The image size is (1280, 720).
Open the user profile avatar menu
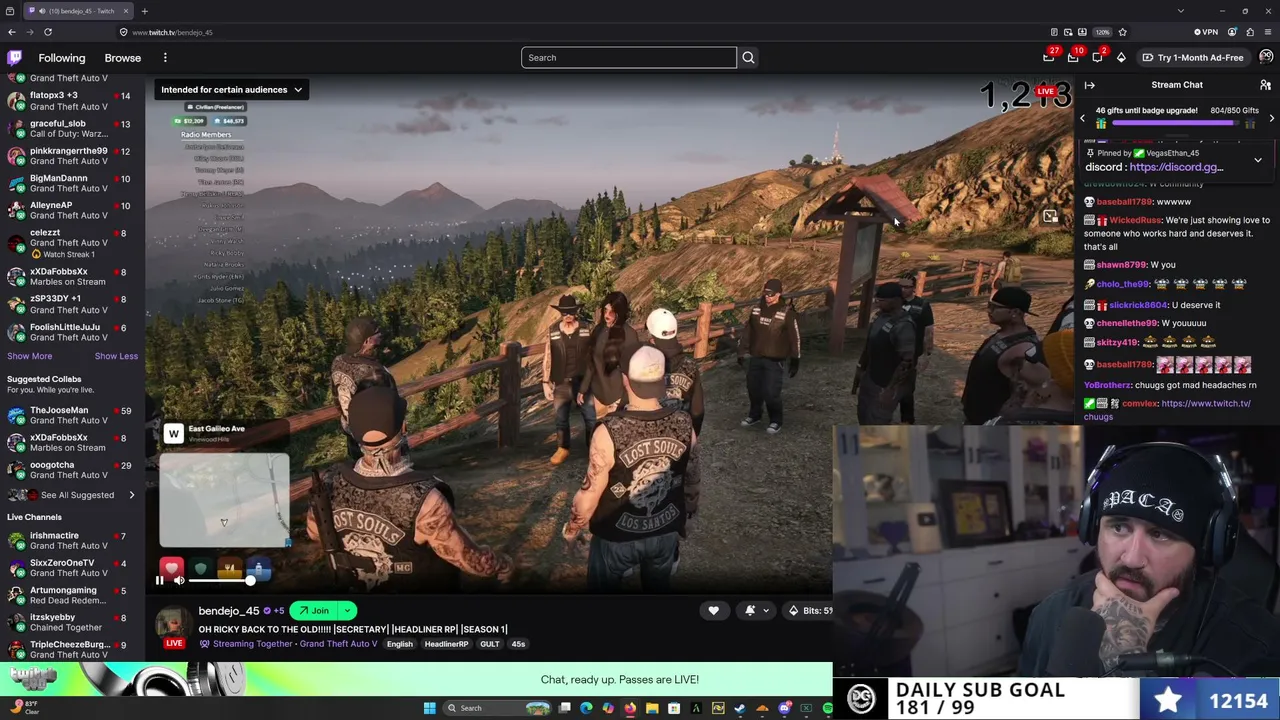coord(1266,57)
